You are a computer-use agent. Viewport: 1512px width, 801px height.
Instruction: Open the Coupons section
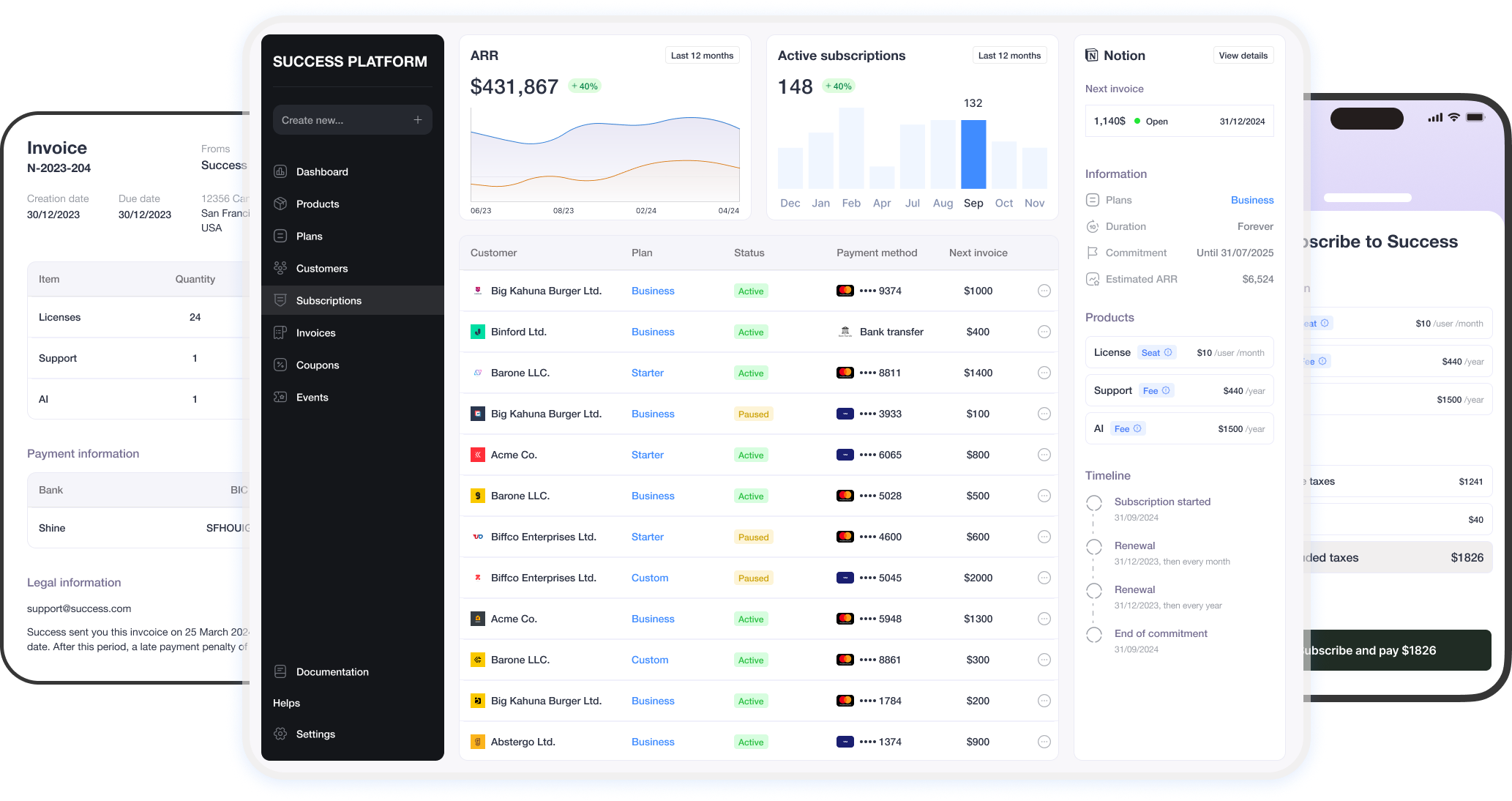pyautogui.click(x=280, y=365)
